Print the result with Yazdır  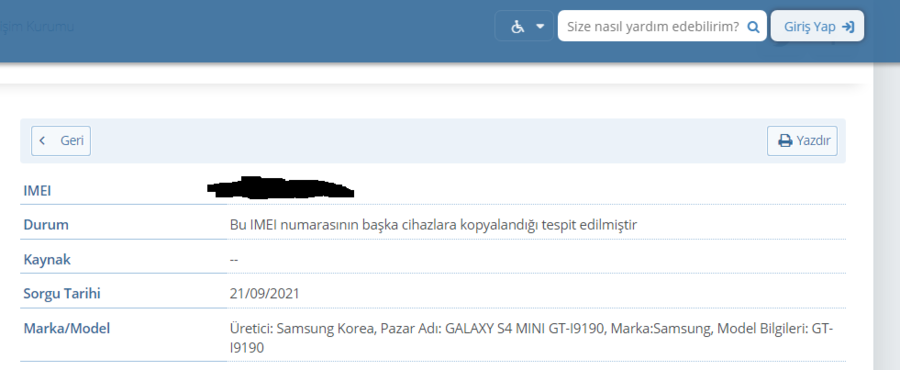[x=802, y=141]
